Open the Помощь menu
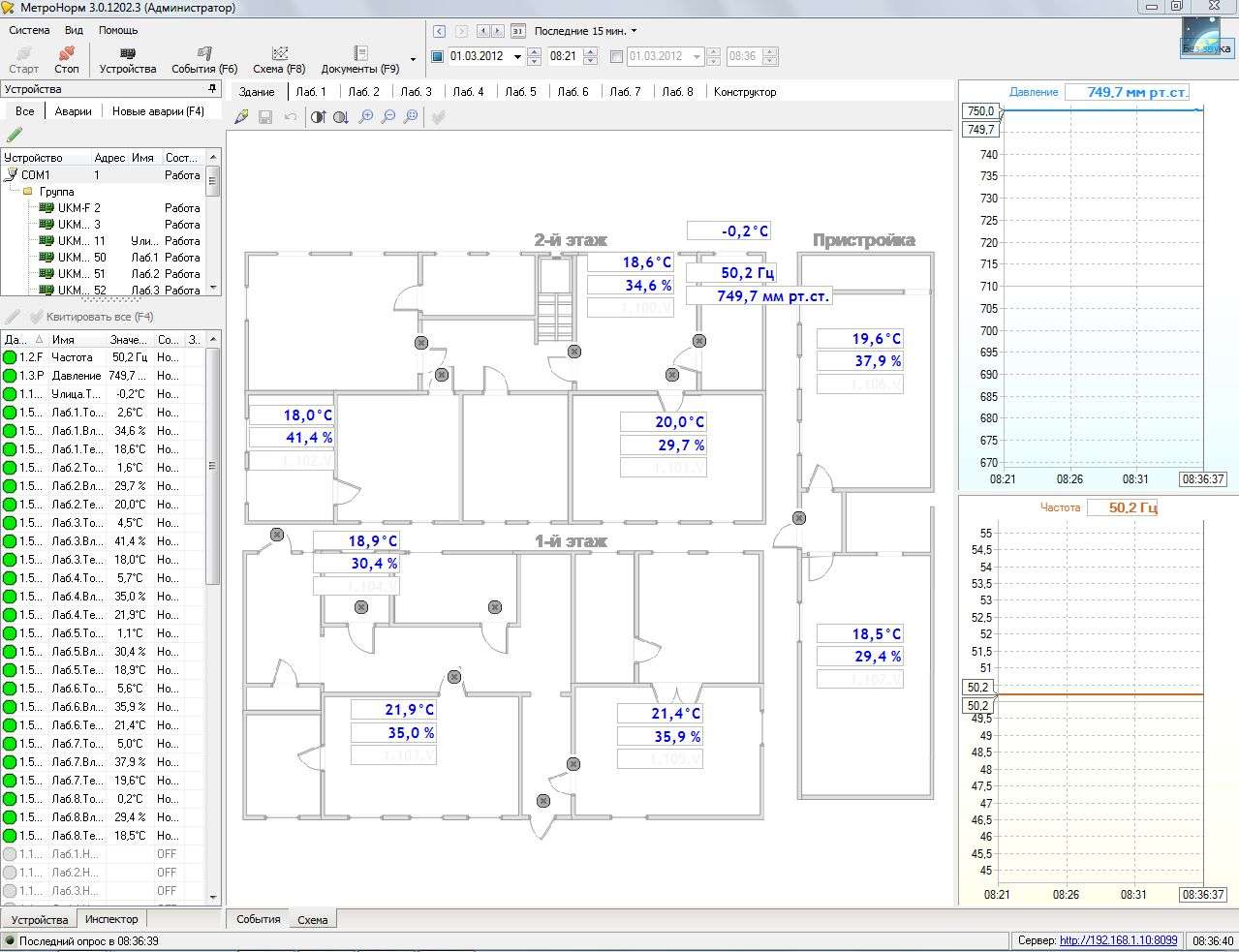The width and height of the screenshot is (1239, 952). (x=118, y=30)
